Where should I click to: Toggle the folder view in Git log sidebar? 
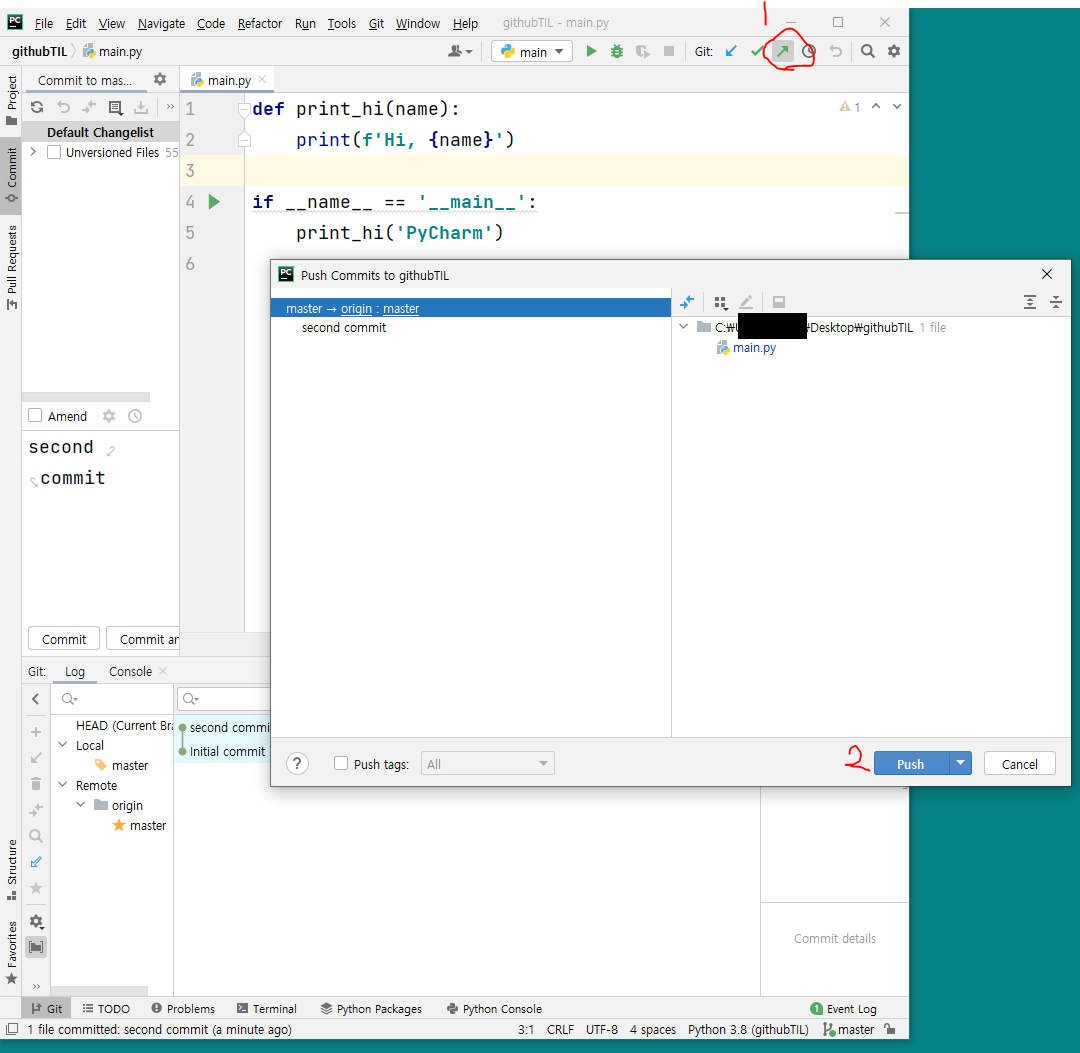(x=37, y=947)
